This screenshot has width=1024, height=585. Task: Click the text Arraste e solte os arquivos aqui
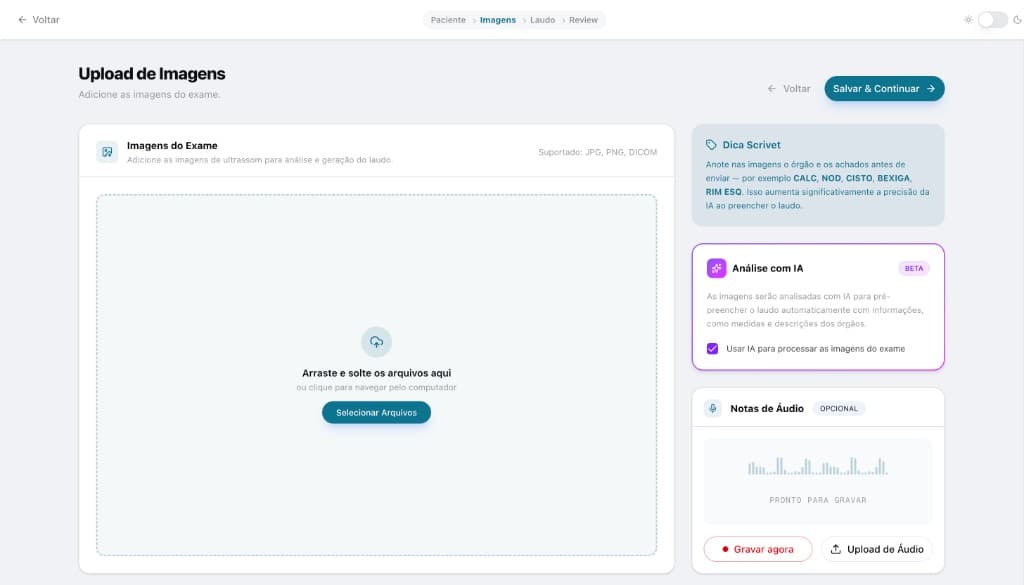[x=376, y=373]
